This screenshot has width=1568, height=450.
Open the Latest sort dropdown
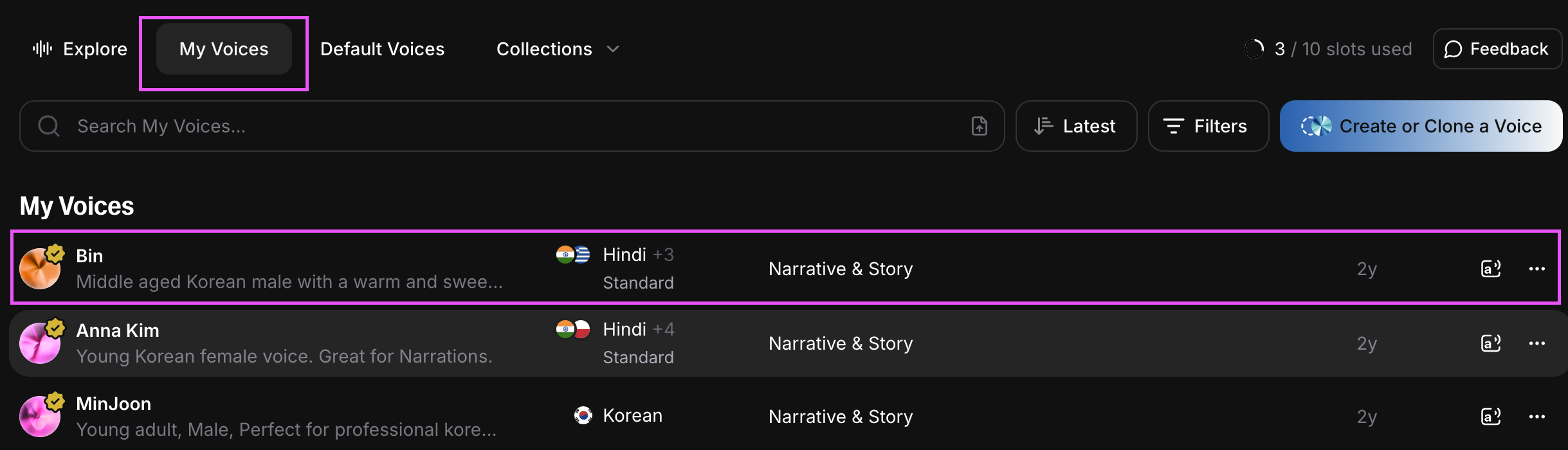tap(1076, 126)
